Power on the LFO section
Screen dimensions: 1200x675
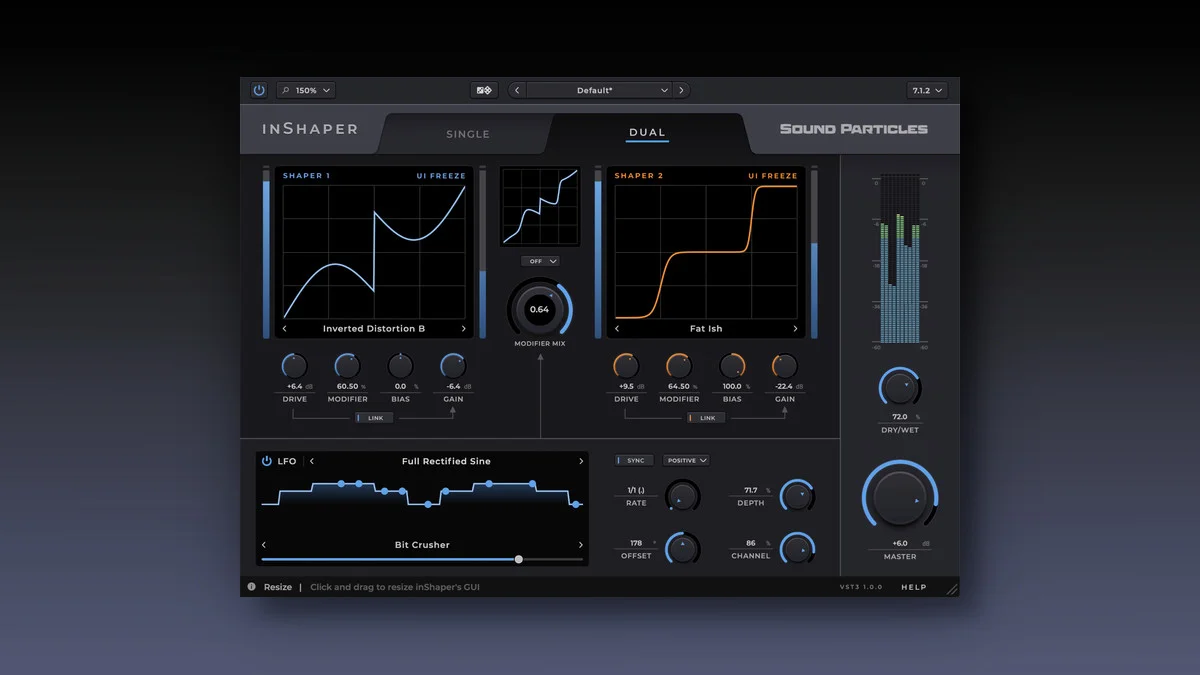coord(268,461)
